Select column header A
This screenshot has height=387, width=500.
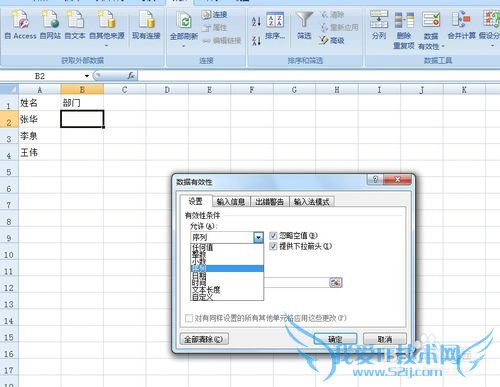[x=40, y=90]
